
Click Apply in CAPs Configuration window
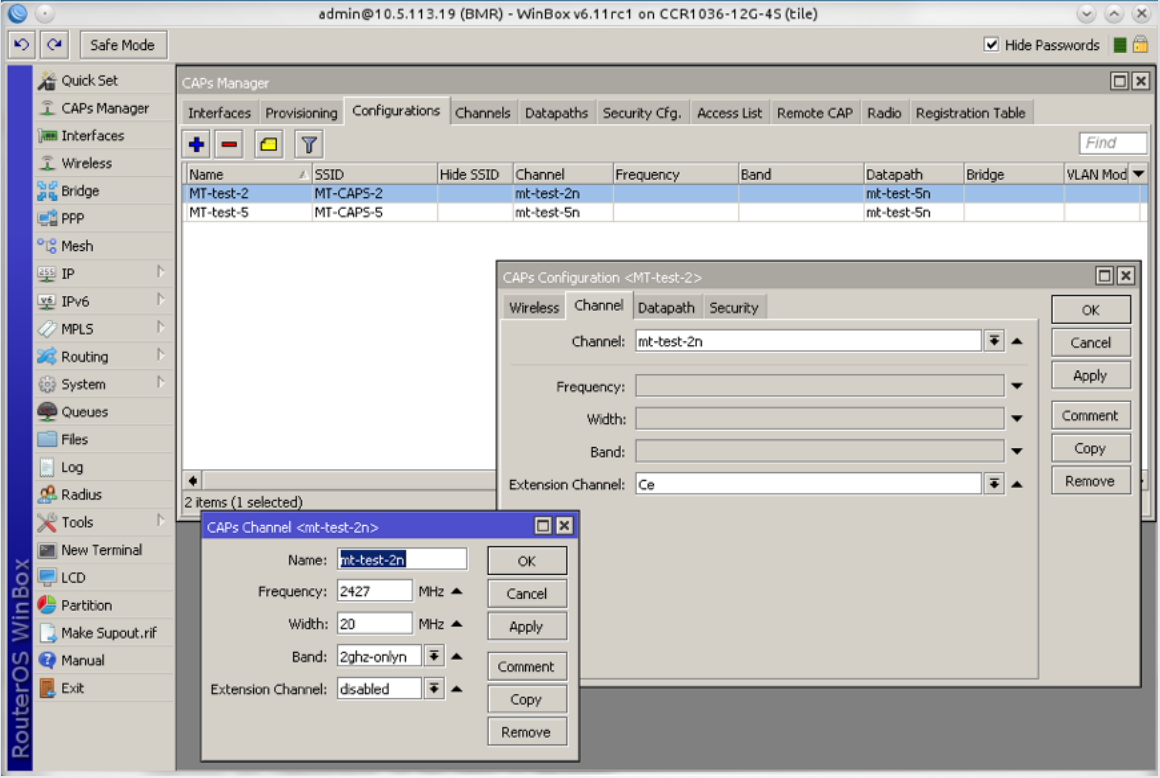coord(1090,376)
